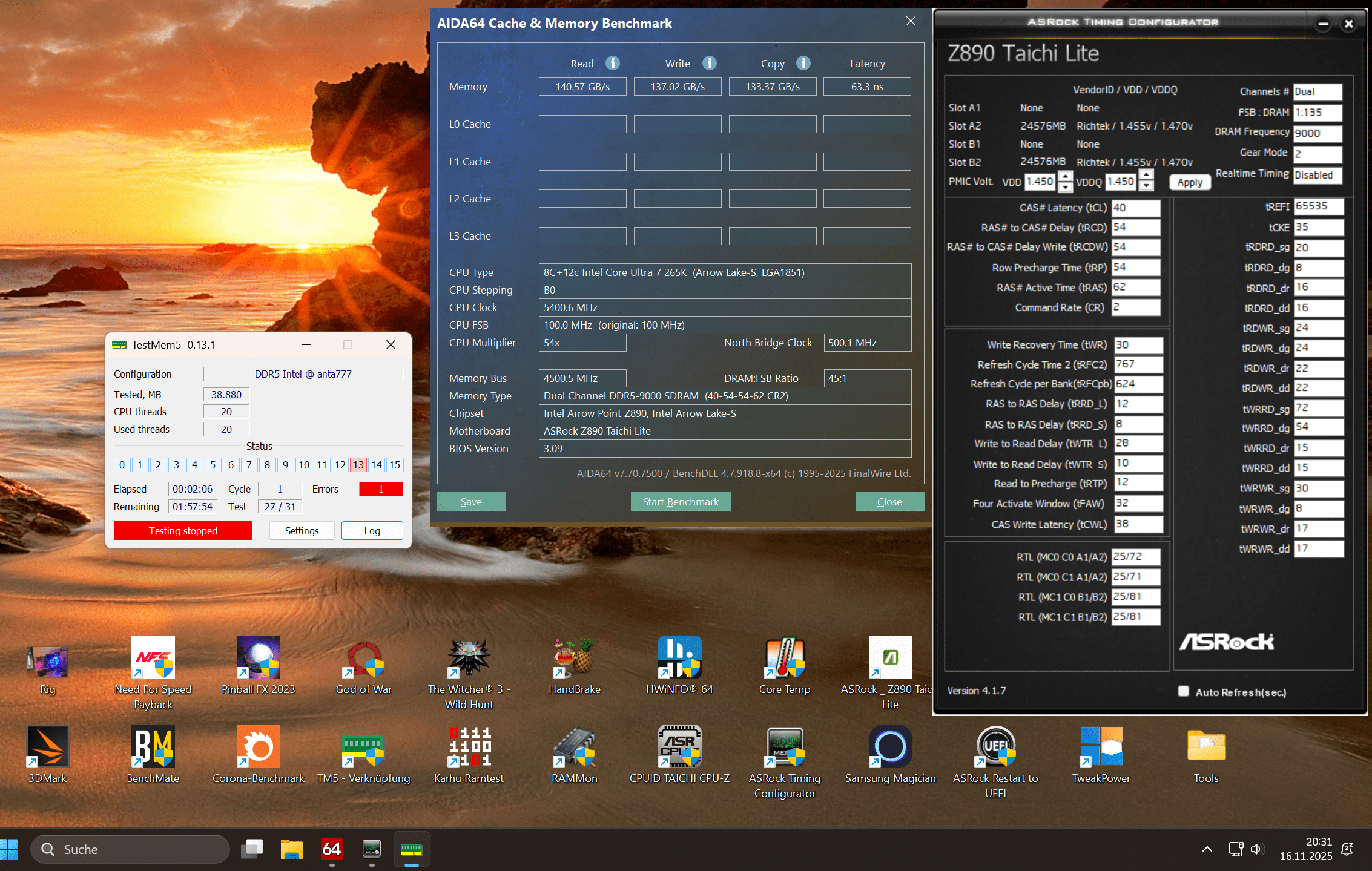Open Core Temp desktop shortcut
Screen dimensions: 1372x871
[785, 657]
